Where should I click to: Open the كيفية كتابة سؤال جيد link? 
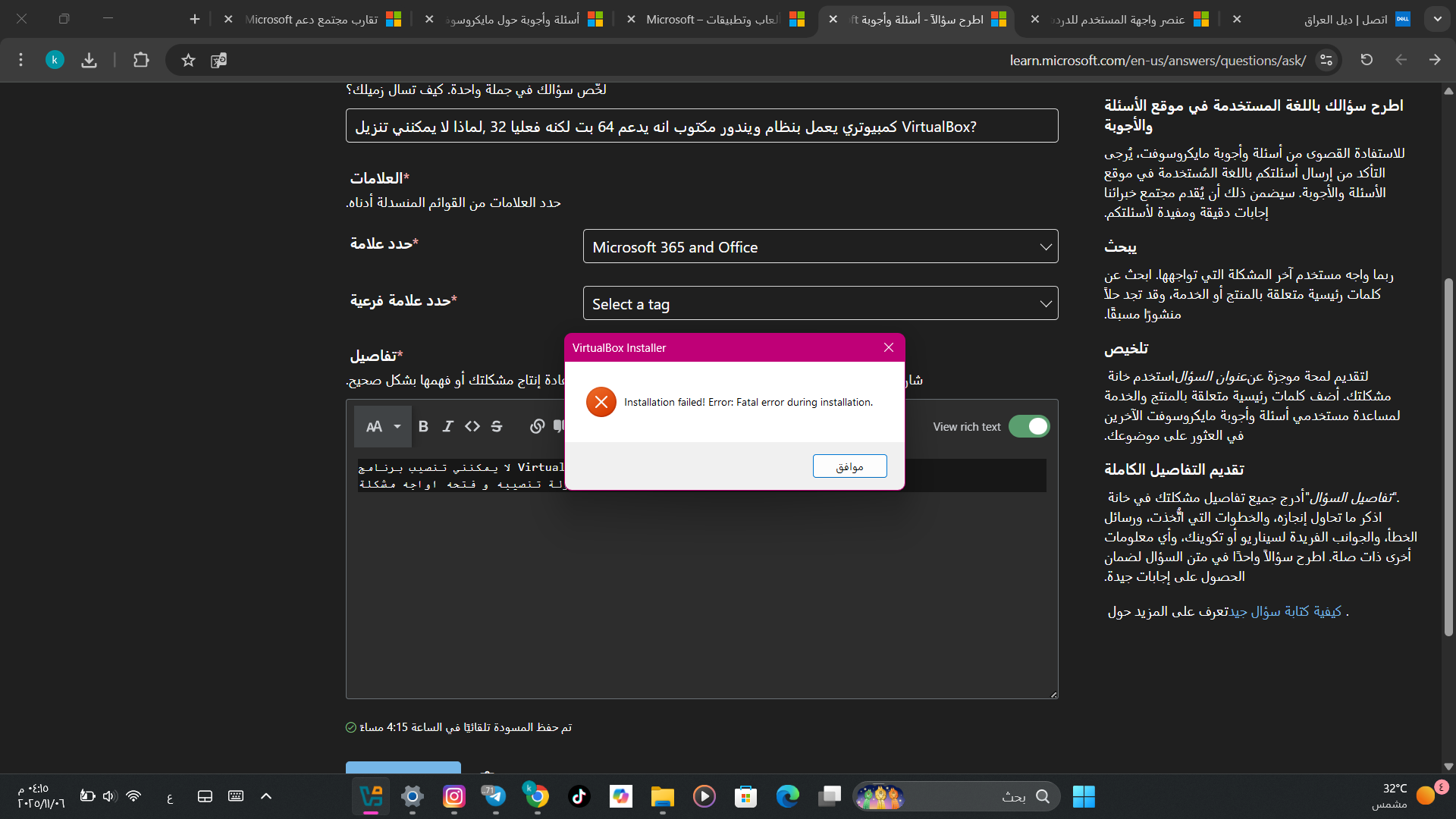click(1285, 611)
